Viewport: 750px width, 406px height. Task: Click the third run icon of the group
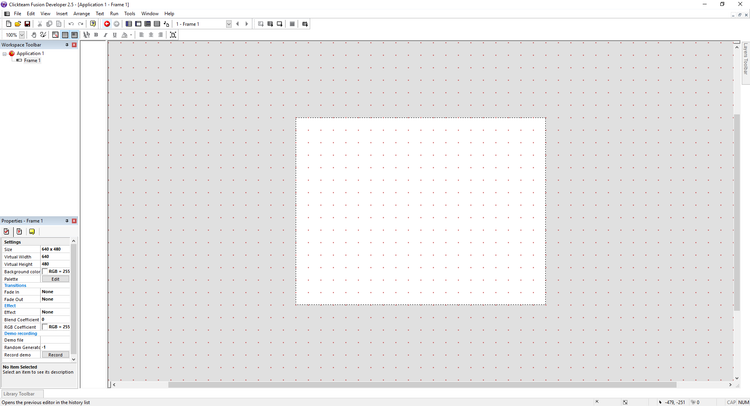point(280,24)
